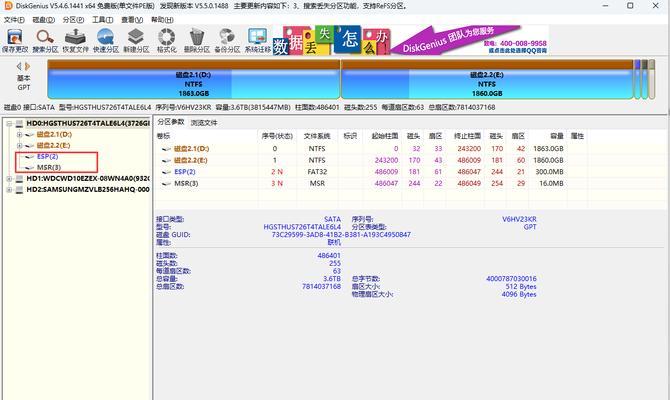Open the 磁盘(D) menu
Viewport: 670px width, 400px height.
[x=44, y=20]
